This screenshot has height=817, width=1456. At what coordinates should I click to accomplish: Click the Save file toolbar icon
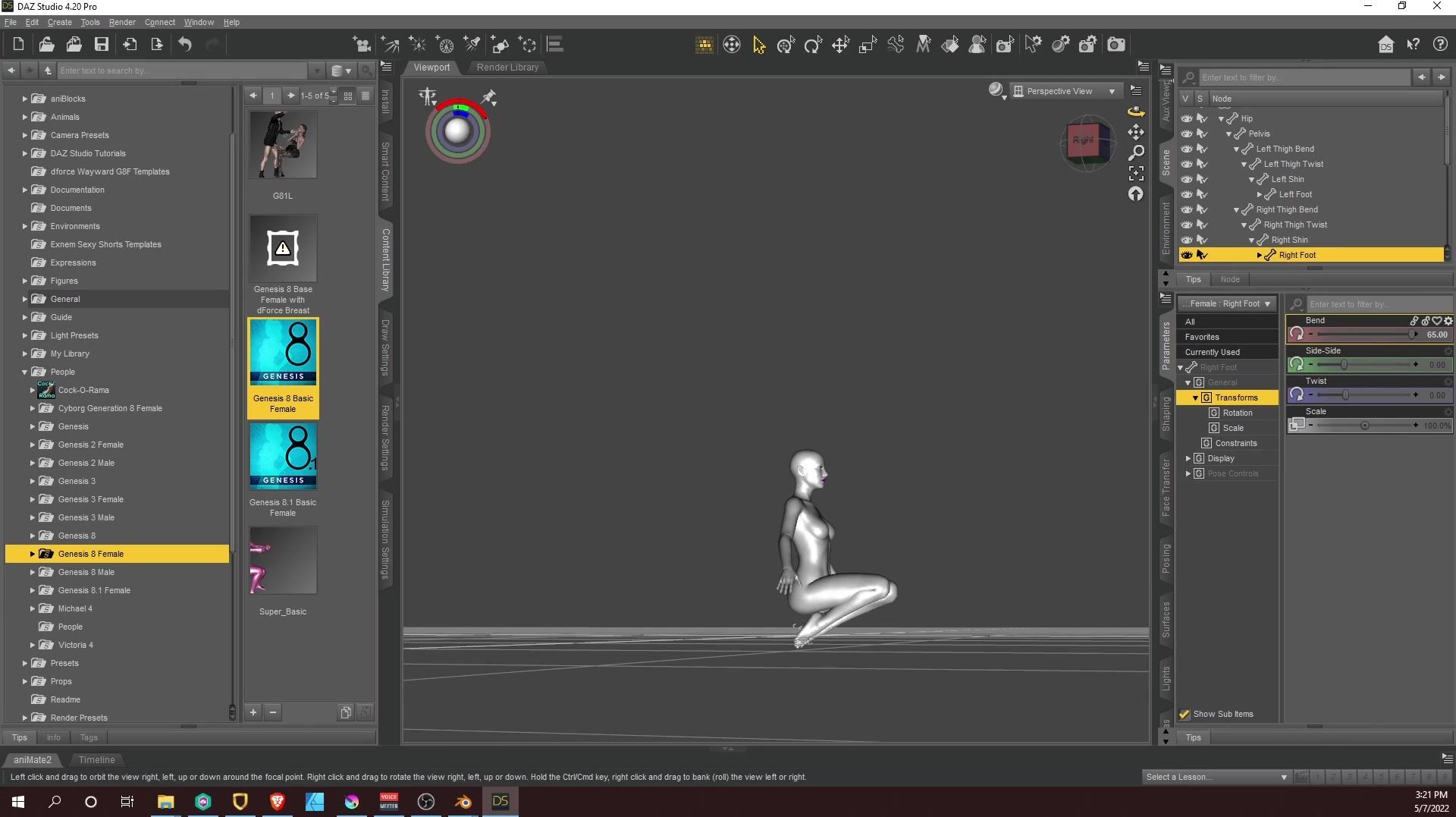[101, 45]
